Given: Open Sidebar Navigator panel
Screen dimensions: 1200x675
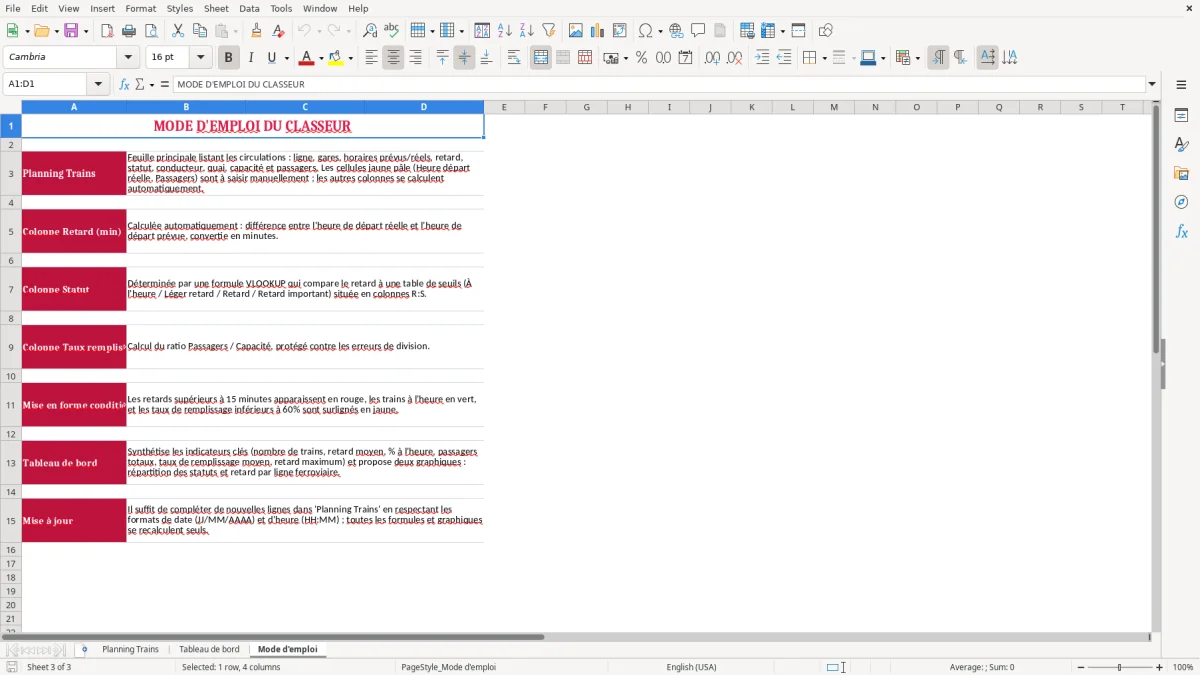Looking at the screenshot, I should pos(1181,202).
